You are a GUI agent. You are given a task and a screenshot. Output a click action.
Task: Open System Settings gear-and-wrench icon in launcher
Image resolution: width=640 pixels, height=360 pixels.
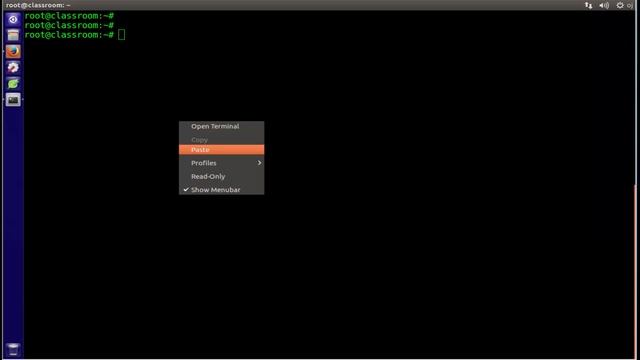(13, 67)
